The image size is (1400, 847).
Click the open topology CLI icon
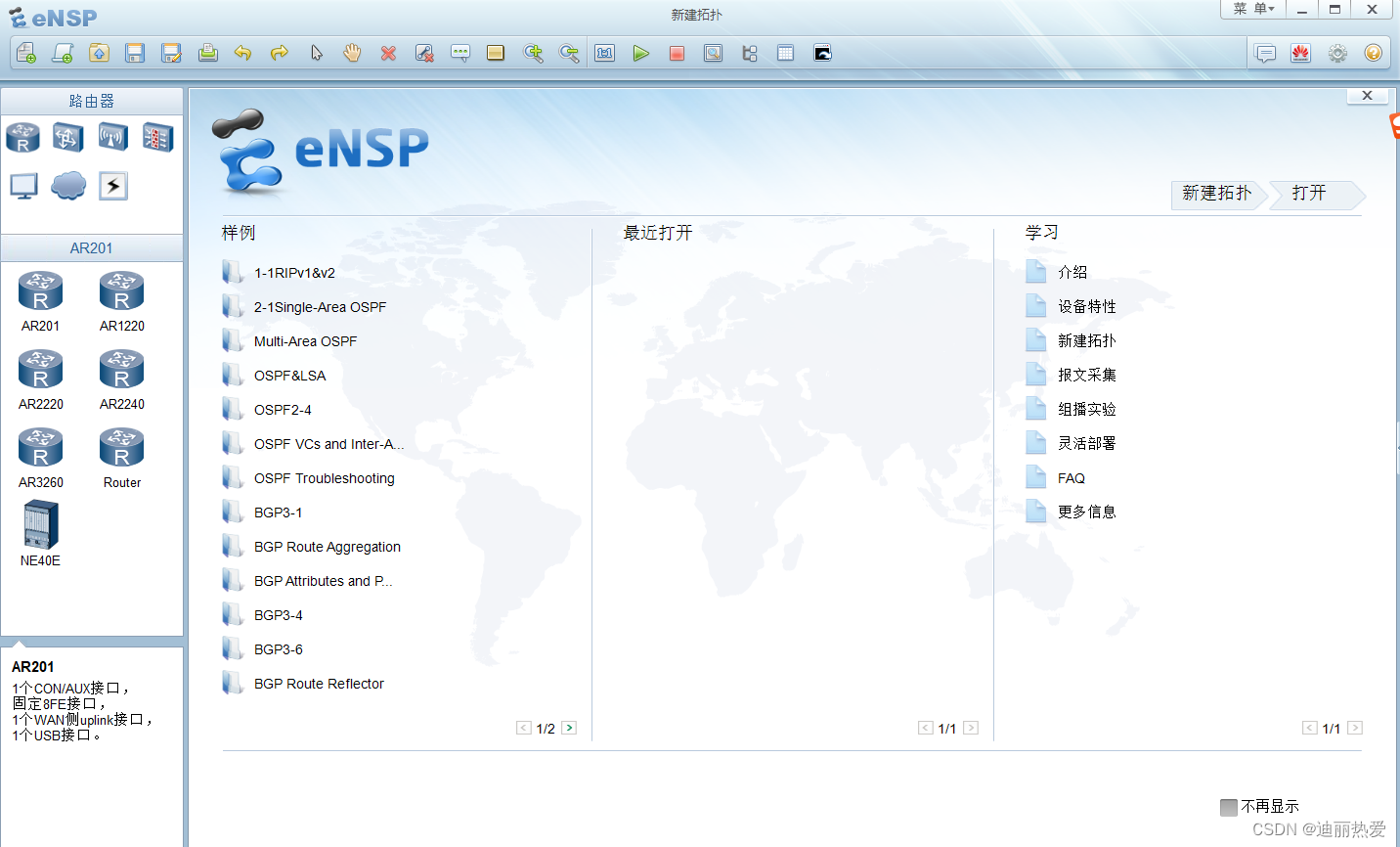pos(822,53)
